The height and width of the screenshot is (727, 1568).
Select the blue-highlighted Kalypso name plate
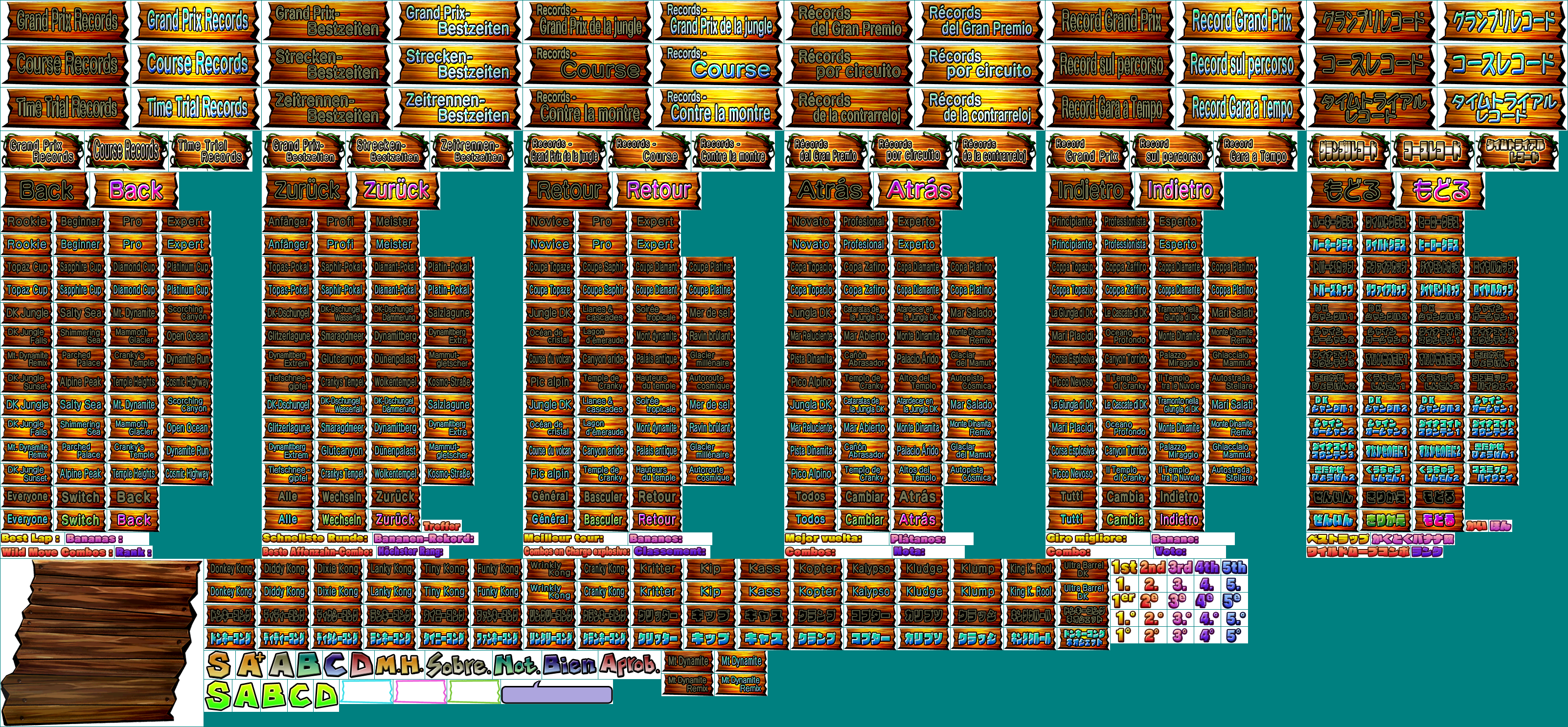coord(870,592)
